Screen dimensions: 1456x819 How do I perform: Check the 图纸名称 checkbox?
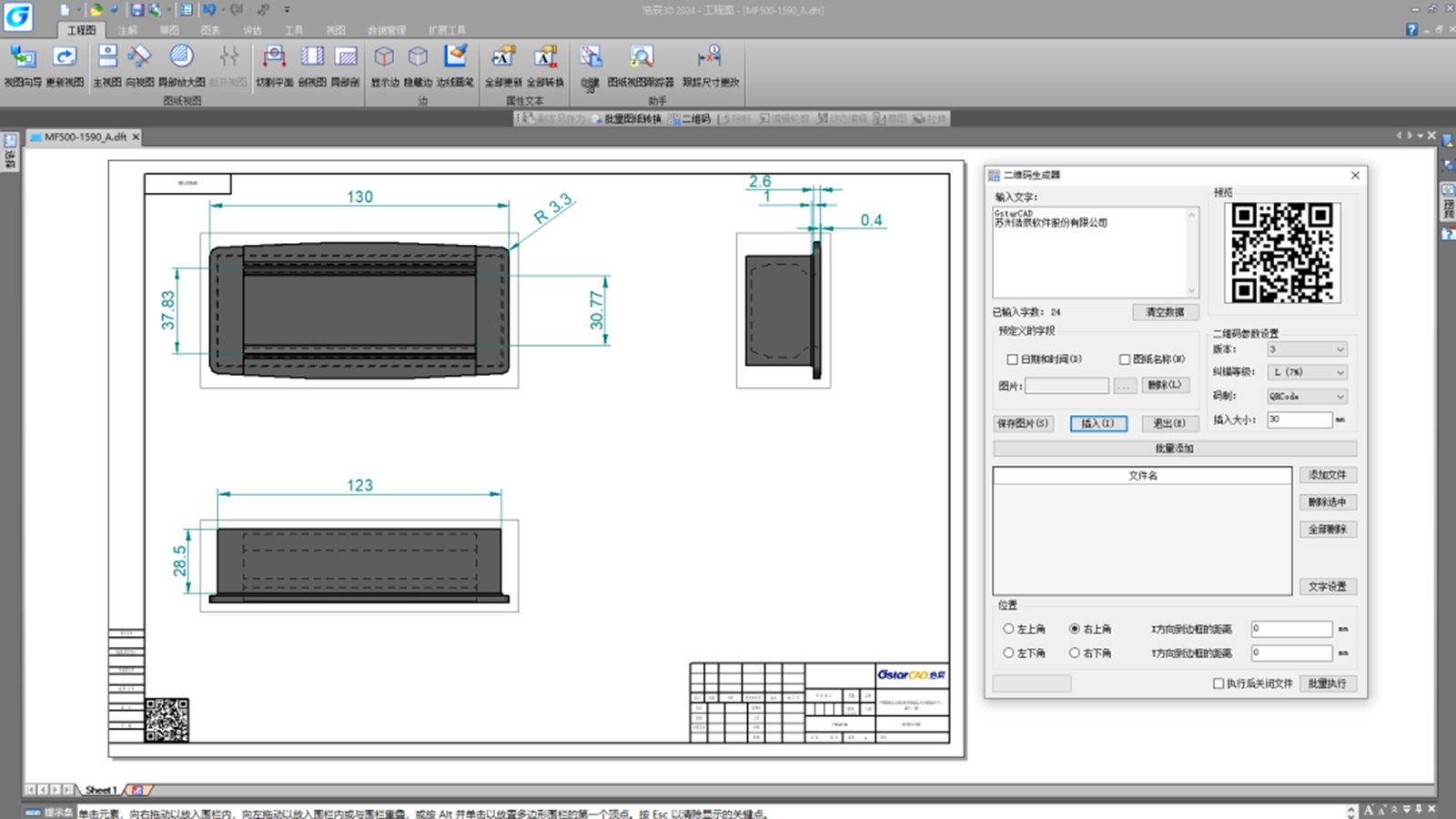click(x=1125, y=359)
